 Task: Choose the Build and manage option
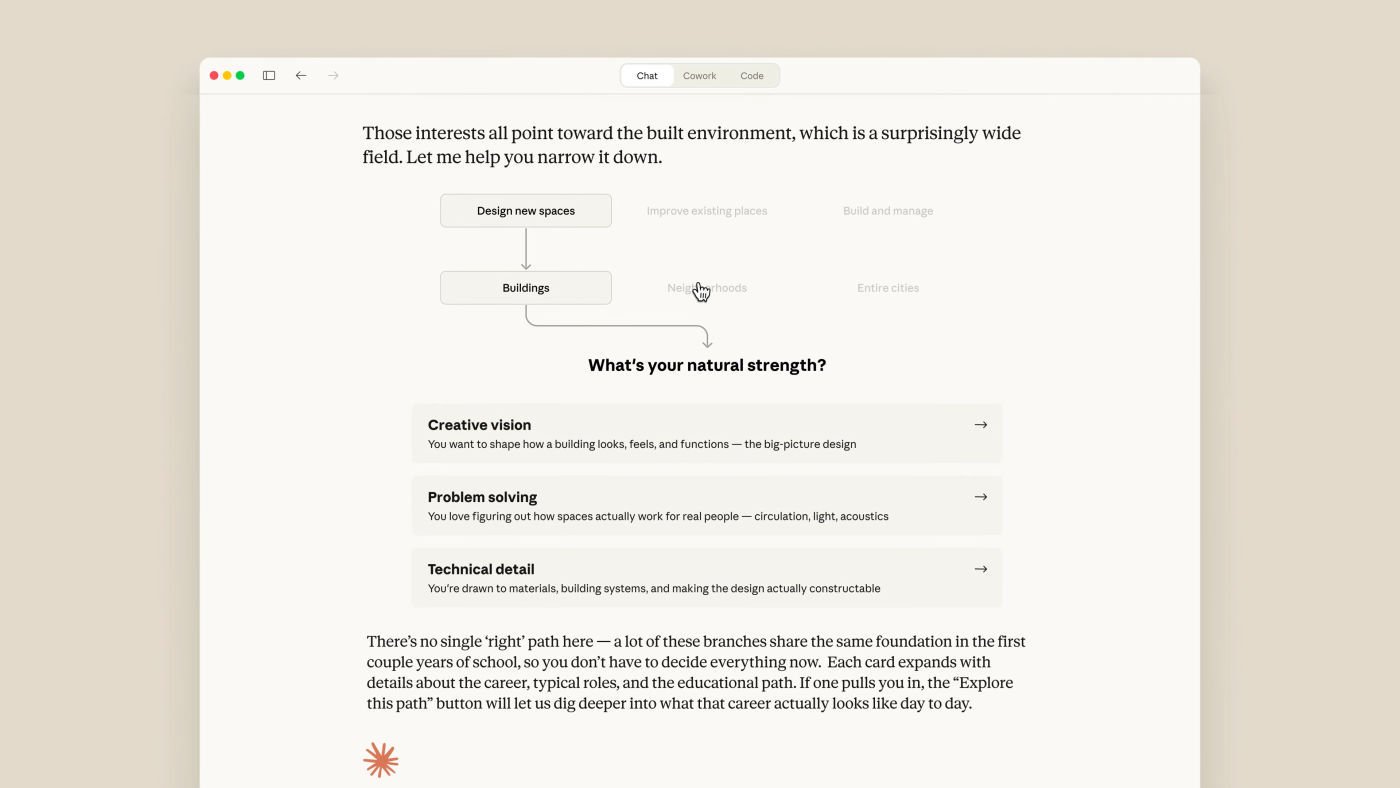(x=888, y=211)
